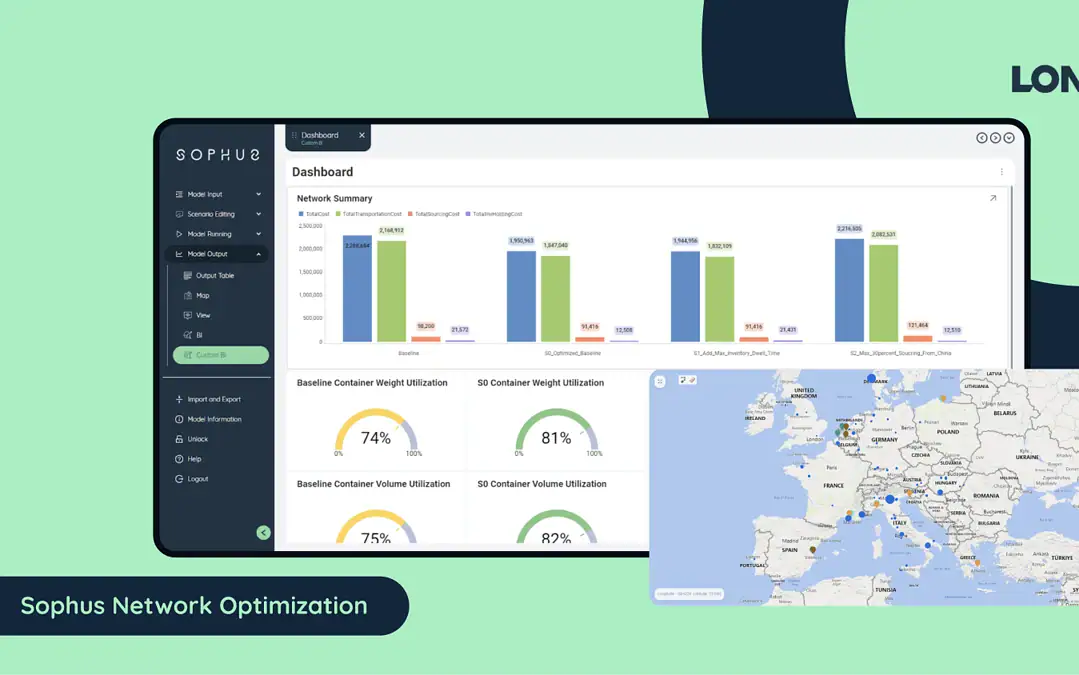Collapse the Model Output menu chevron
This screenshot has height=675, width=1079.
pyautogui.click(x=259, y=254)
